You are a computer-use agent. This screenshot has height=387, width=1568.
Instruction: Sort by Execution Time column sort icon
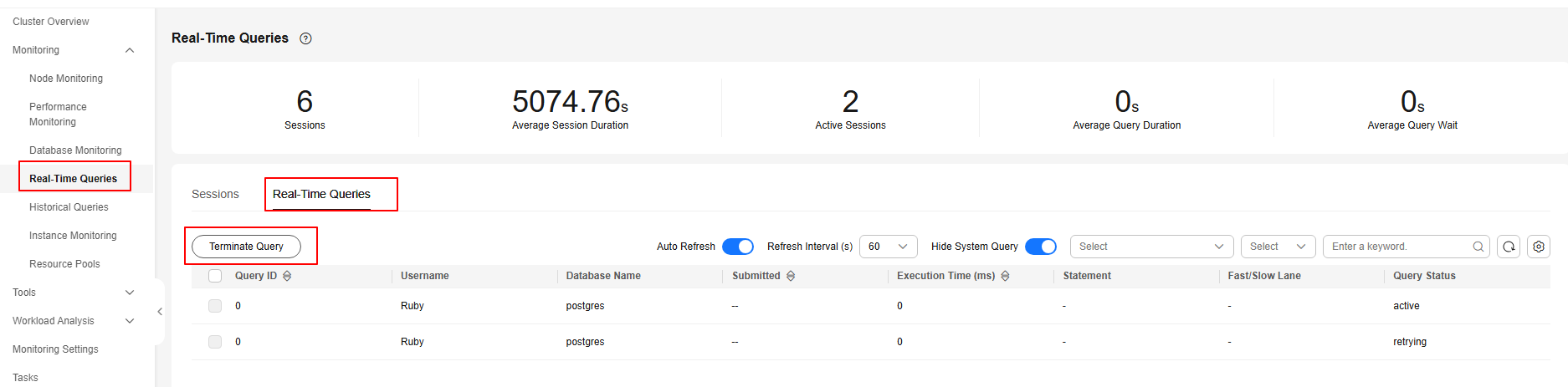point(1005,276)
